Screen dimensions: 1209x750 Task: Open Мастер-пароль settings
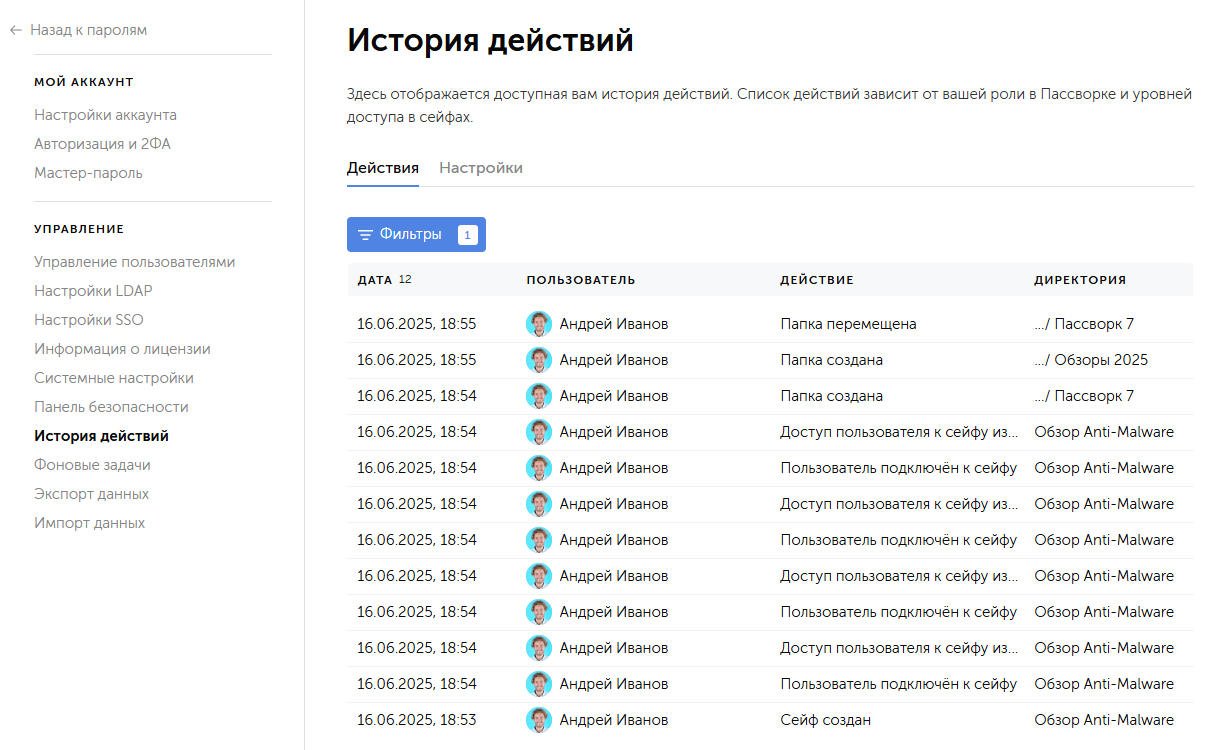(x=88, y=173)
